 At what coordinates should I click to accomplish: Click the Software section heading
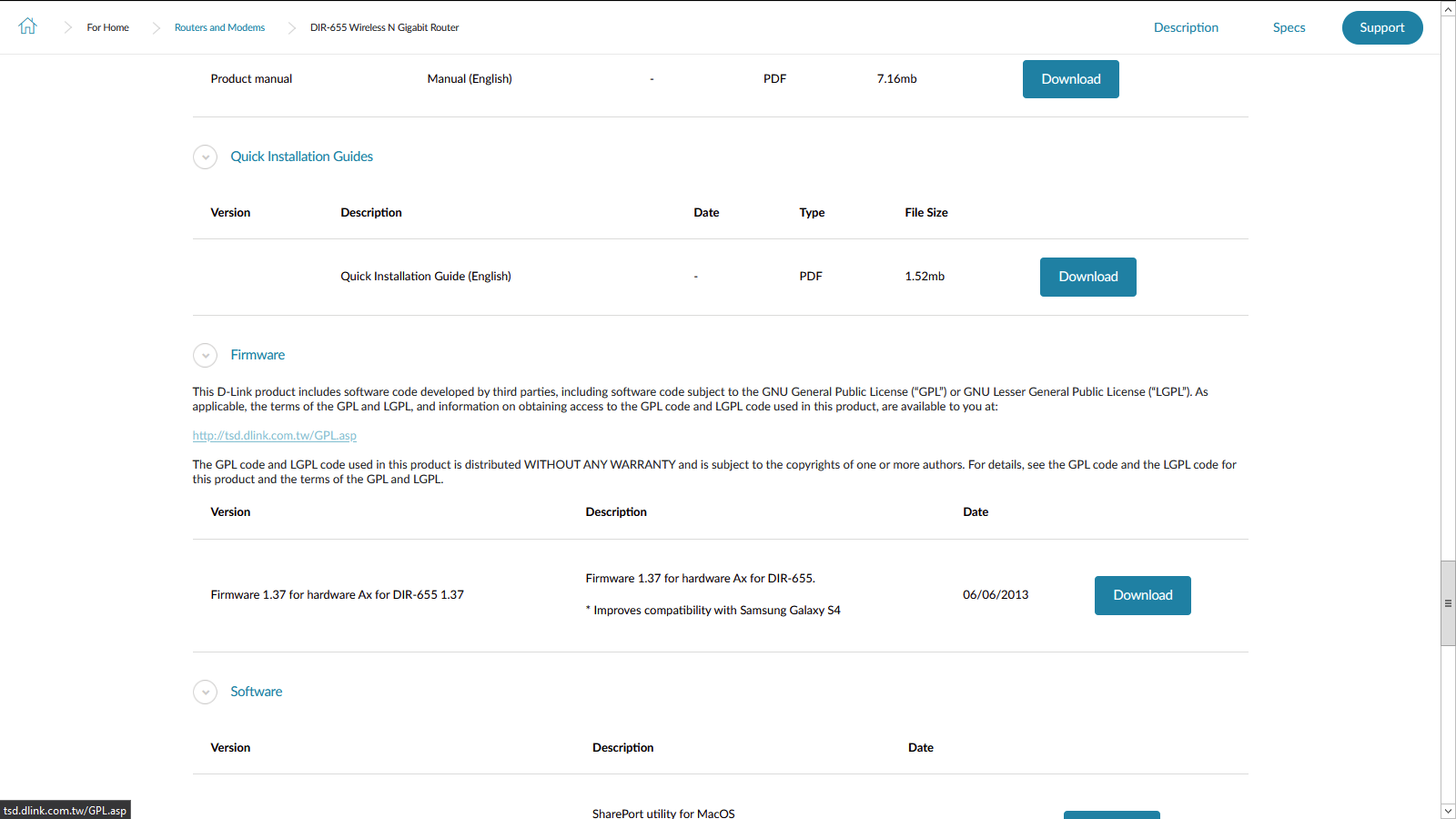[x=256, y=692]
